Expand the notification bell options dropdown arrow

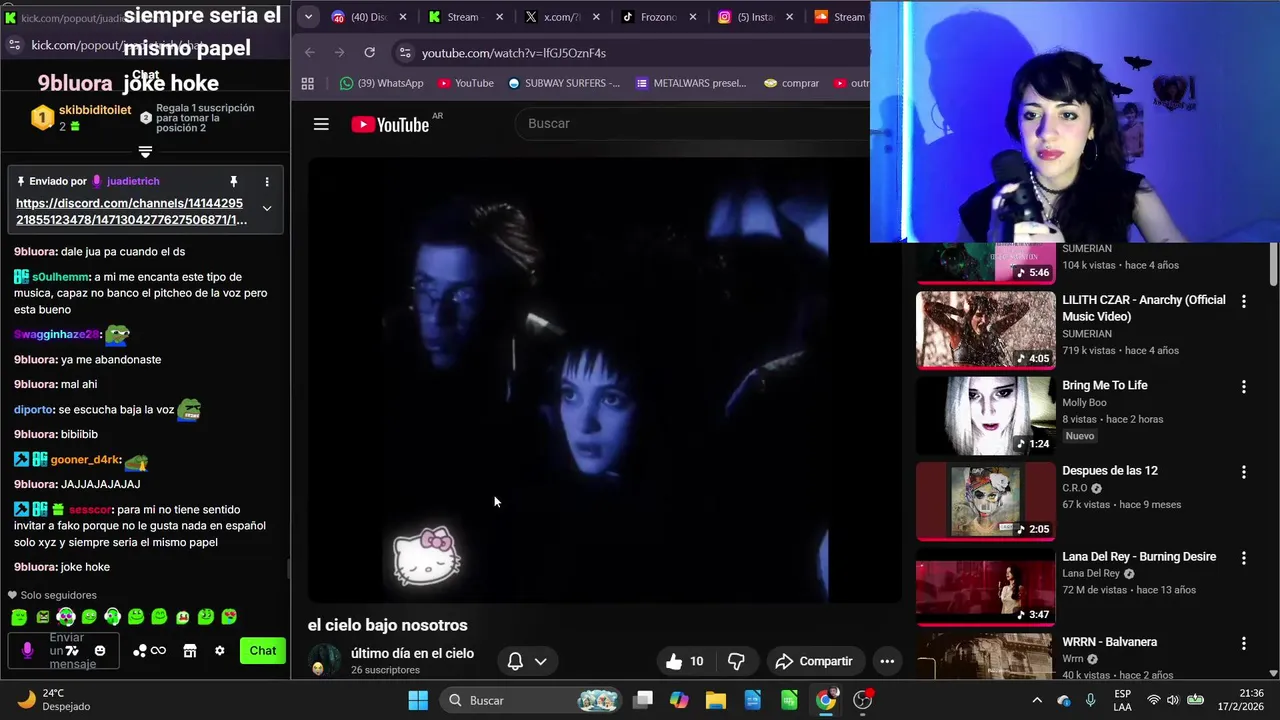[540, 661]
